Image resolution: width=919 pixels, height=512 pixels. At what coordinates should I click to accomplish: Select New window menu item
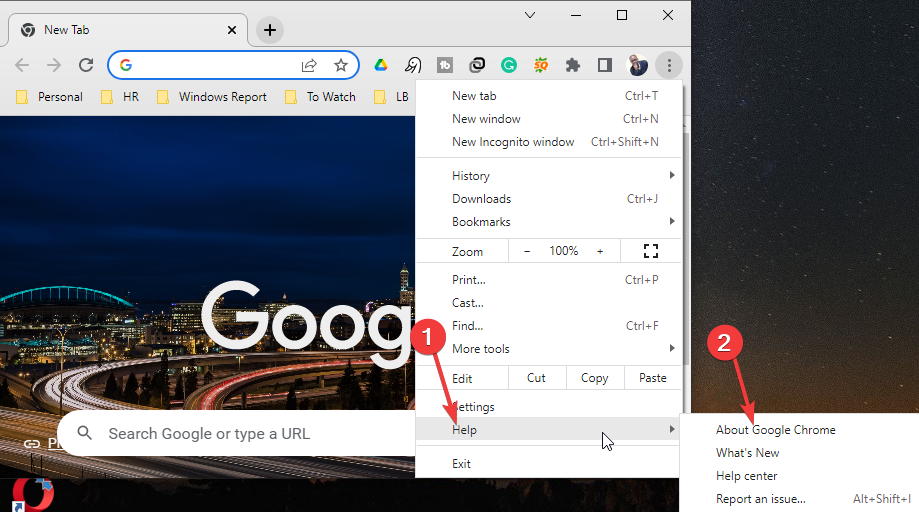pos(549,118)
